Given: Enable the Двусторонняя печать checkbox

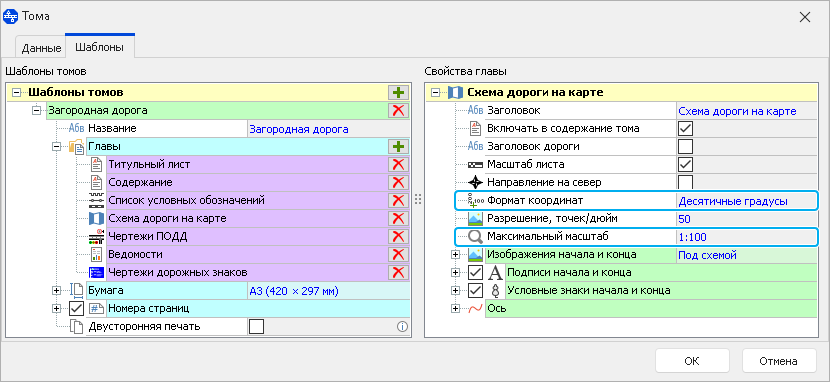Looking at the screenshot, I should point(257,326).
